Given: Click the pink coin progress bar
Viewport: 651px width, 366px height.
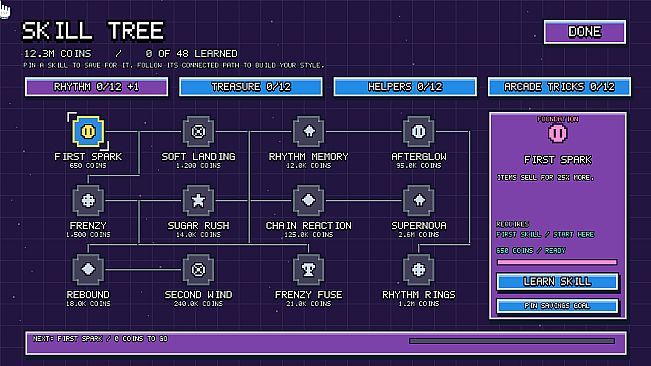Looking at the screenshot, I should pos(557,262).
